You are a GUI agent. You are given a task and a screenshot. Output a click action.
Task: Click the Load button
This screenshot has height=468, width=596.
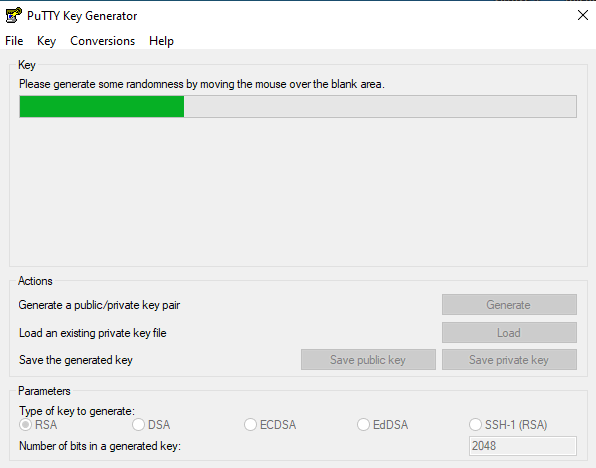tap(509, 333)
